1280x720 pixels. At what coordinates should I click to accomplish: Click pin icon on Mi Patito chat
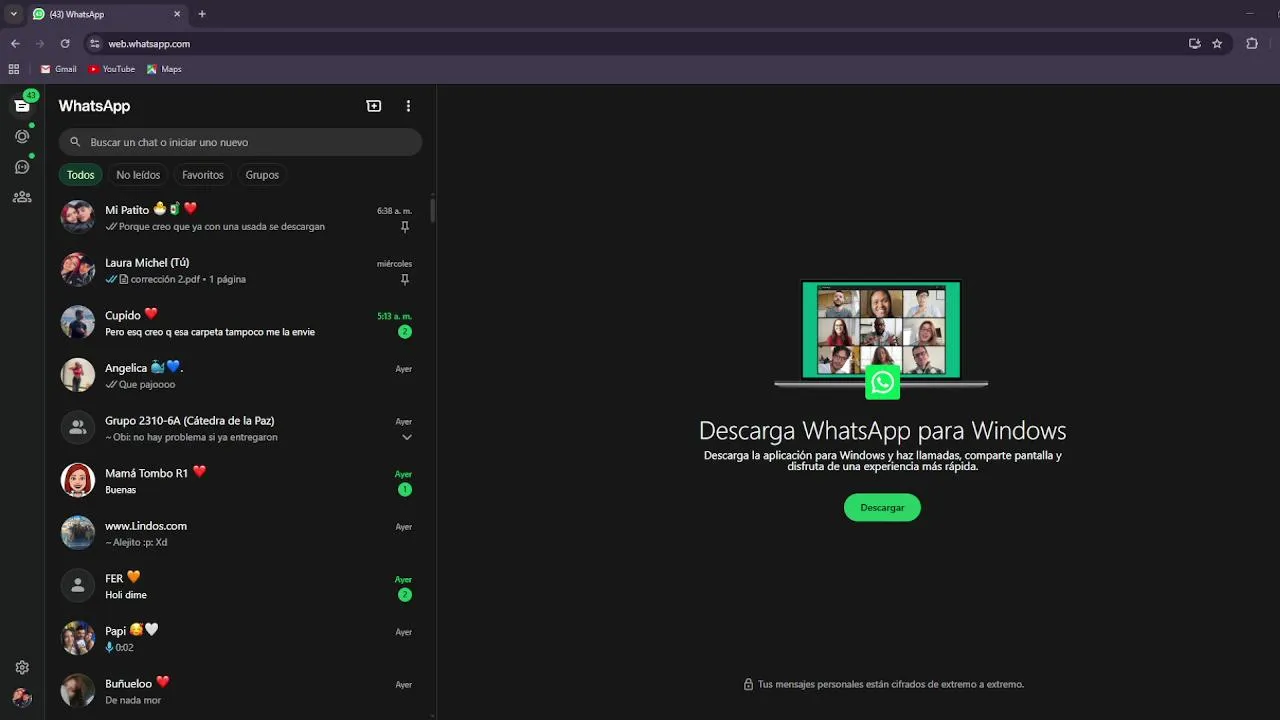coord(405,227)
